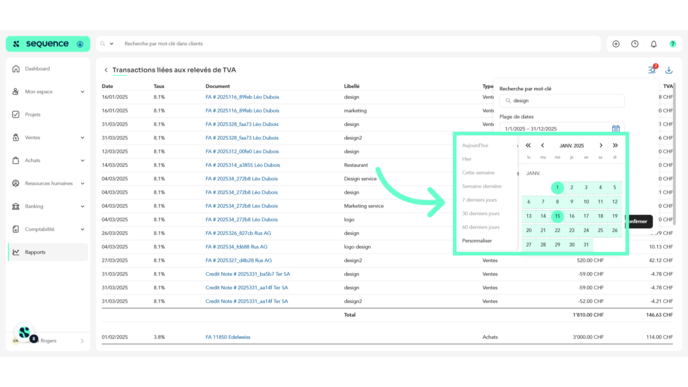Toggle the filter icon with red badge

click(652, 69)
